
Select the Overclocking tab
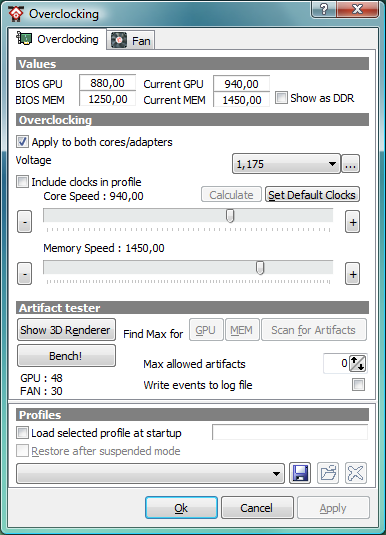(x=58, y=39)
